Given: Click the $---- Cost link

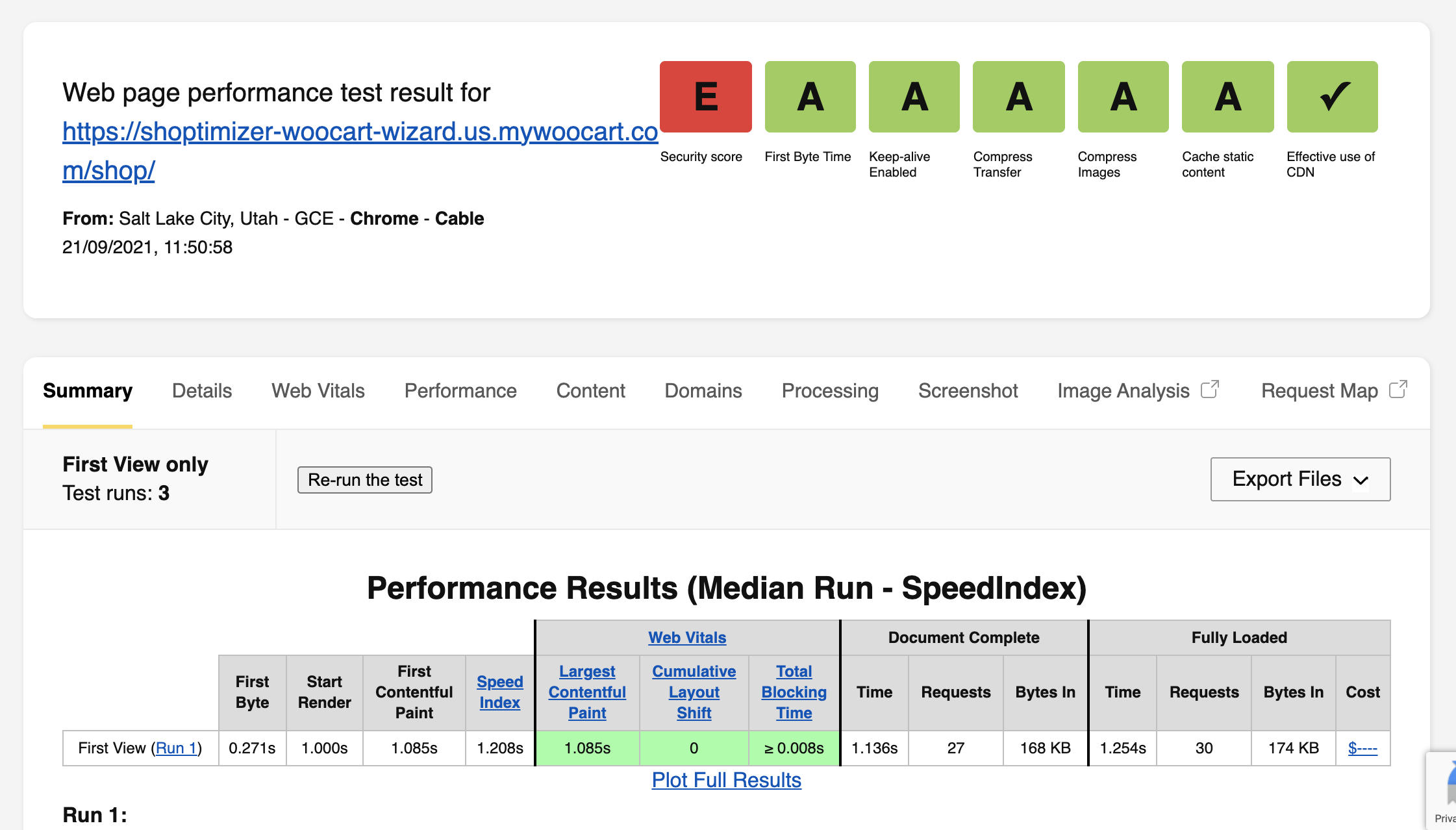Looking at the screenshot, I should [x=1362, y=748].
